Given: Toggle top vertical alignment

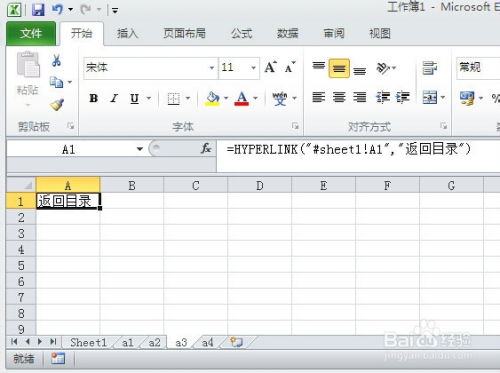Looking at the screenshot, I should pos(318,66).
